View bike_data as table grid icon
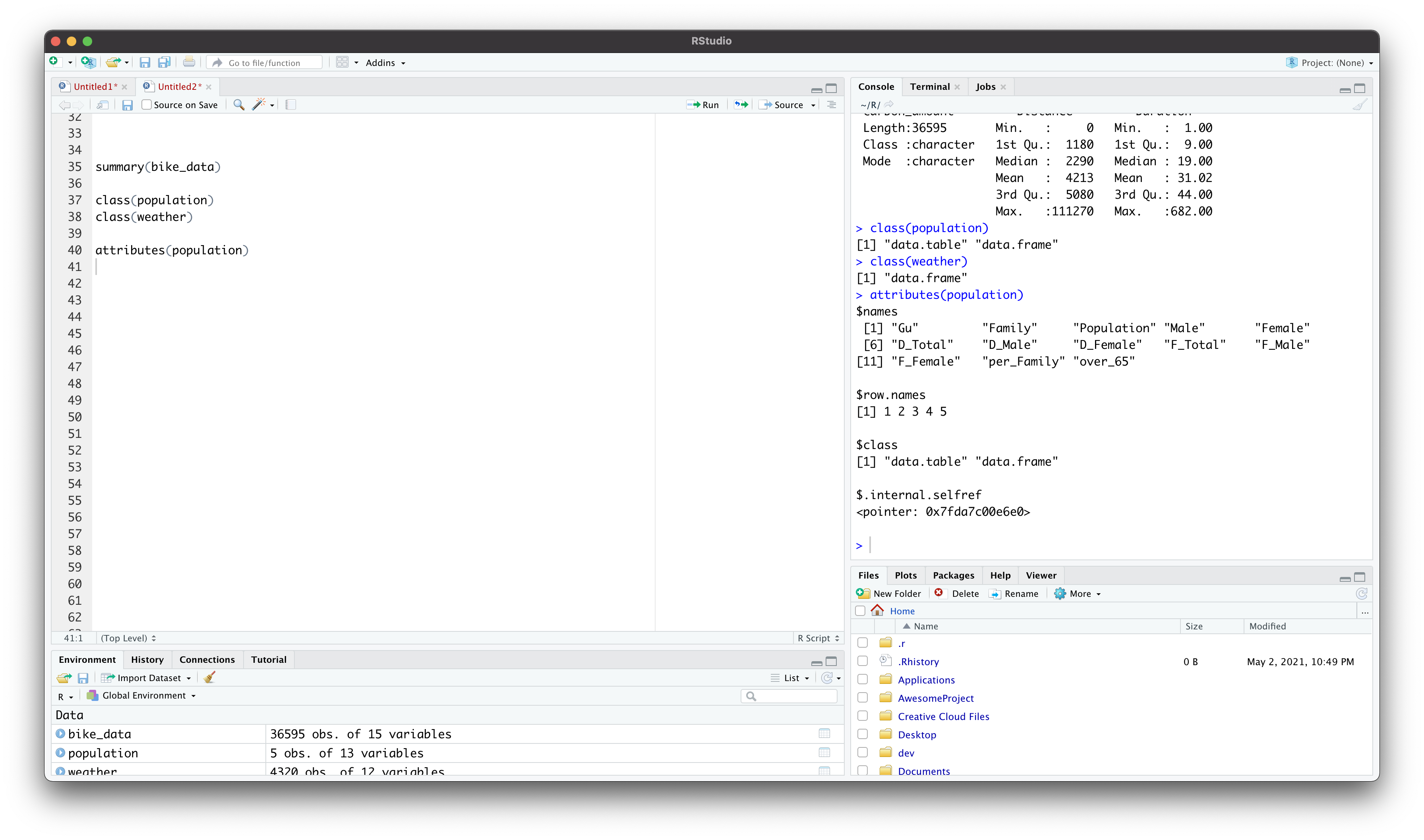 click(824, 734)
